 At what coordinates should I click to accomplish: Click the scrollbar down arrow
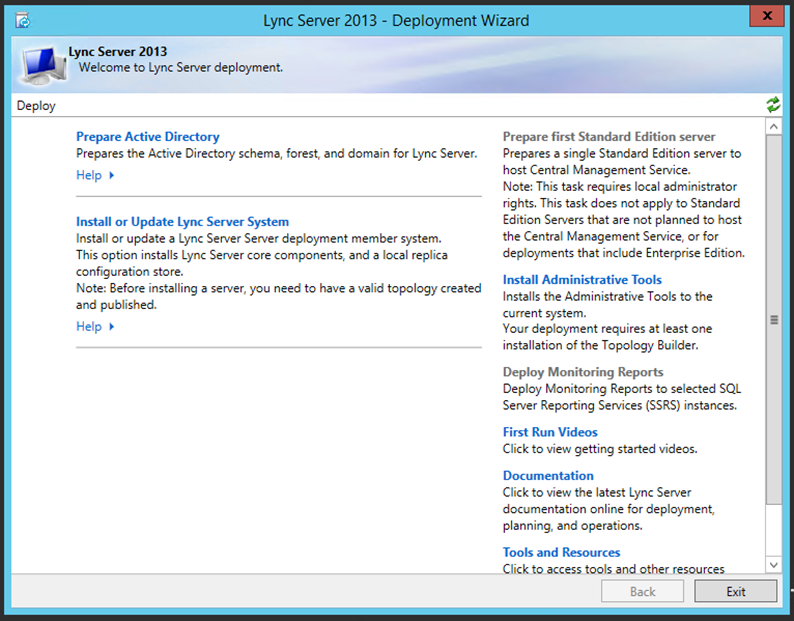(x=774, y=564)
